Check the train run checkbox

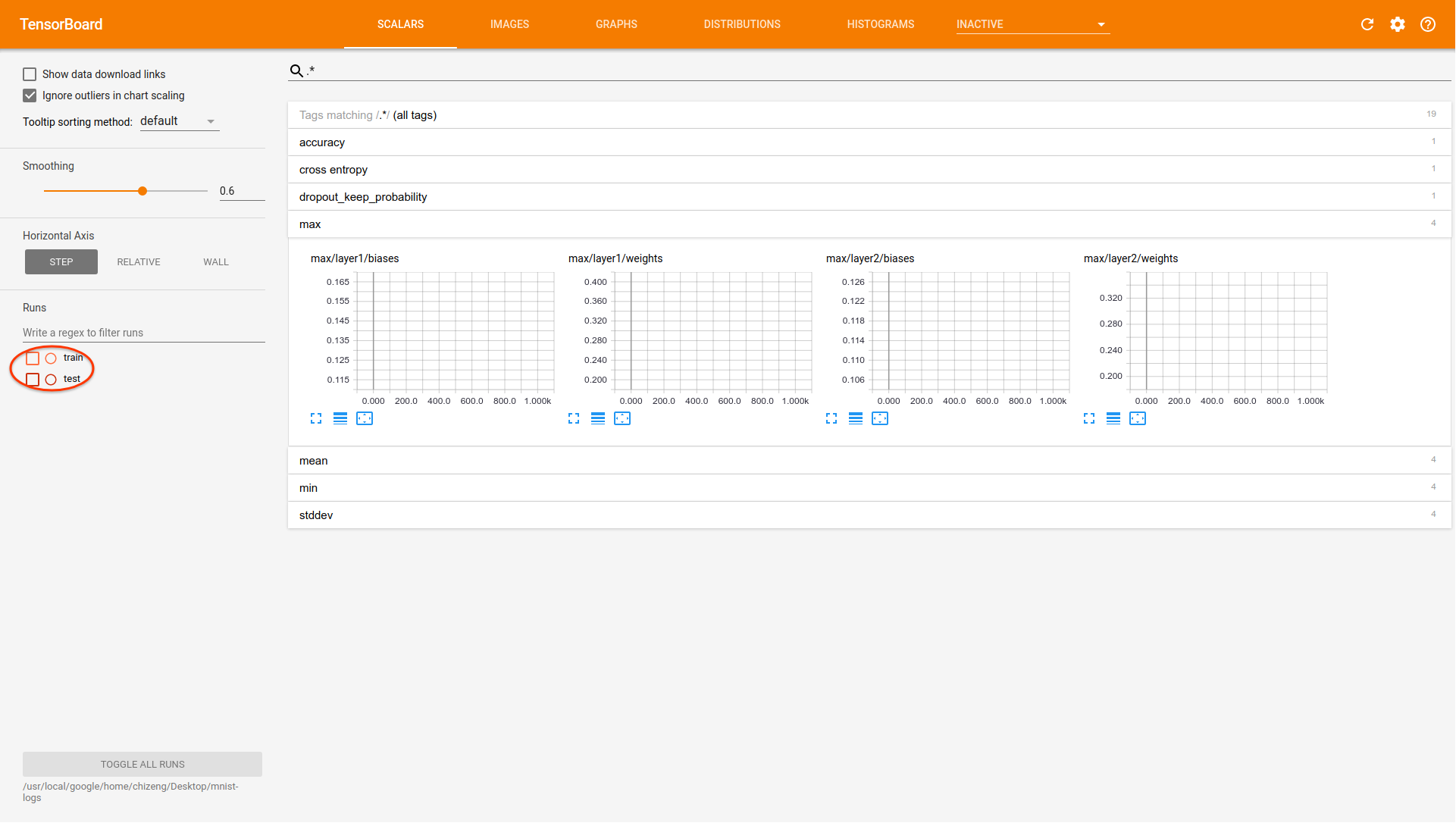click(33, 358)
